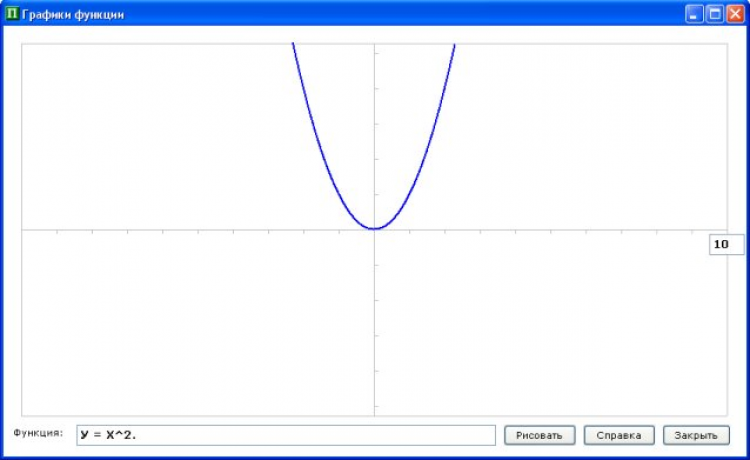Minimize the Графики функции window

pyautogui.click(x=694, y=14)
